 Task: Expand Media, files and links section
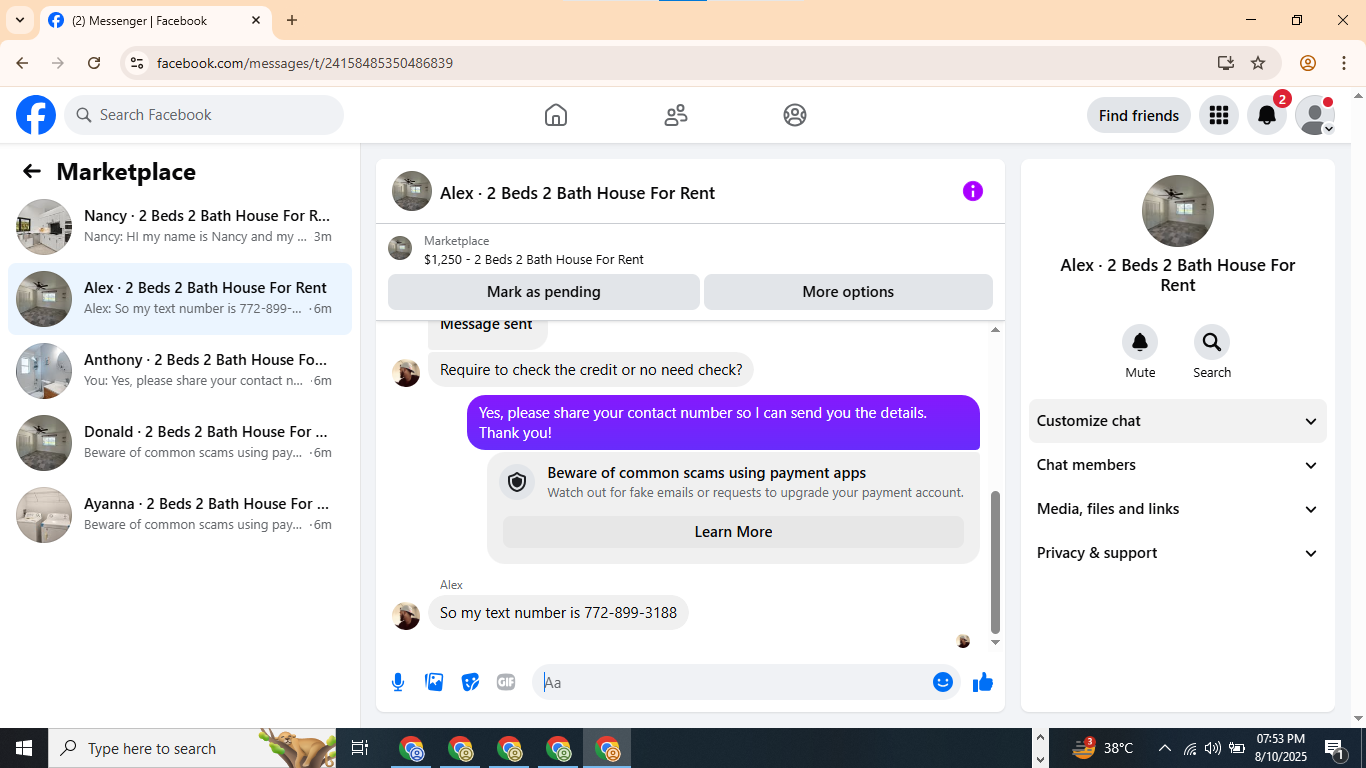pyautogui.click(x=1178, y=509)
